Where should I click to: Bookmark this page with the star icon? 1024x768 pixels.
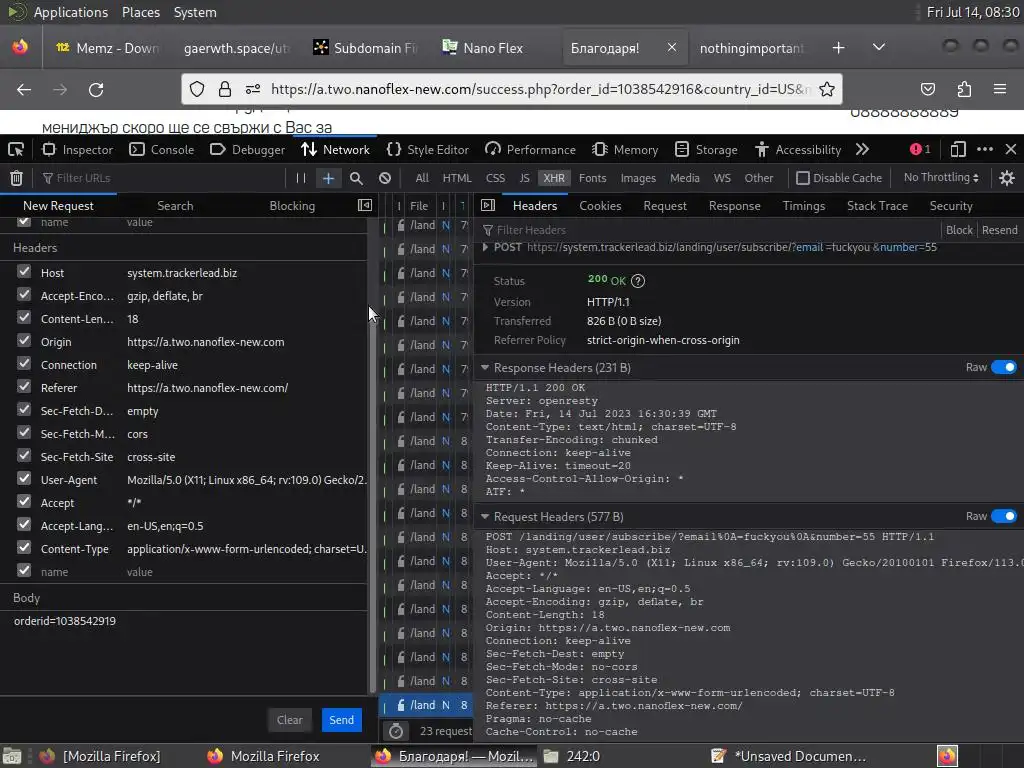coord(827,89)
